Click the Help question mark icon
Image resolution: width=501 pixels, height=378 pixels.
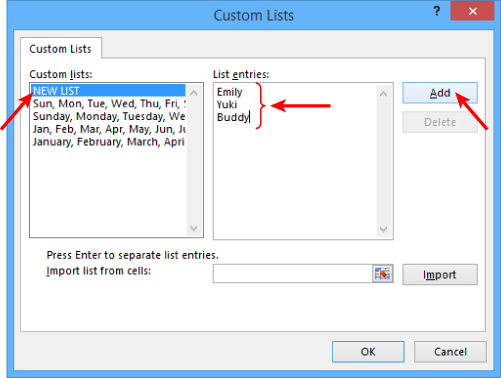437,11
